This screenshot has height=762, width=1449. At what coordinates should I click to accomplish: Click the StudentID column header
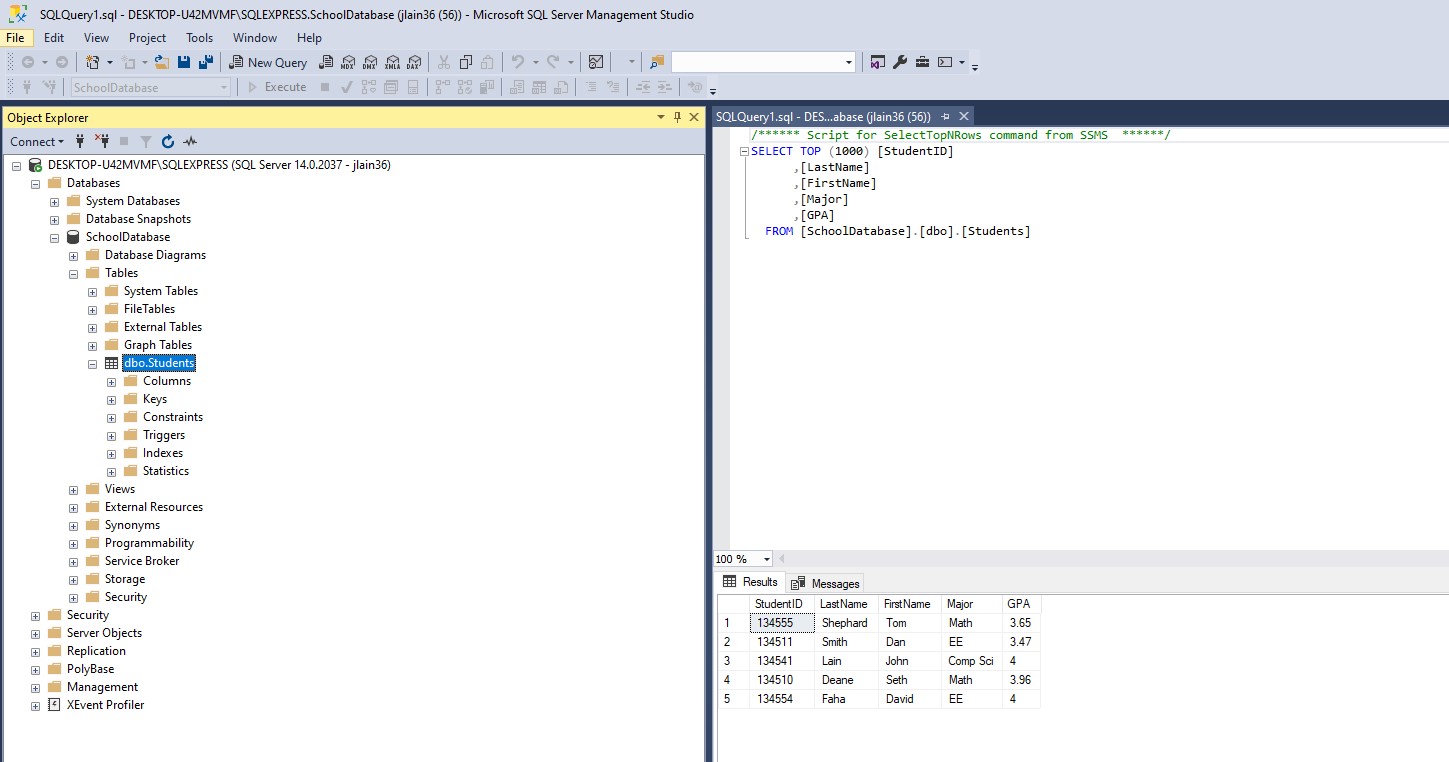(x=781, y=604)
